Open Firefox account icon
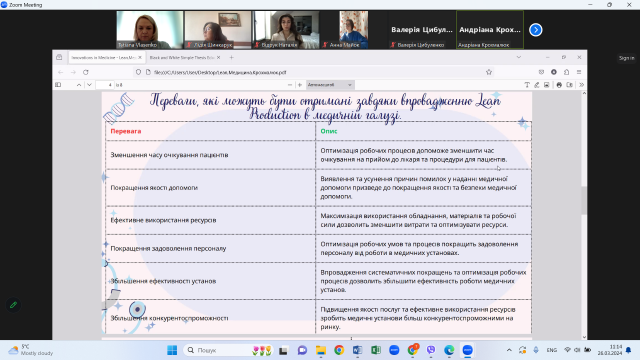This screenshot has width=640, height=360. click(554, 72)
